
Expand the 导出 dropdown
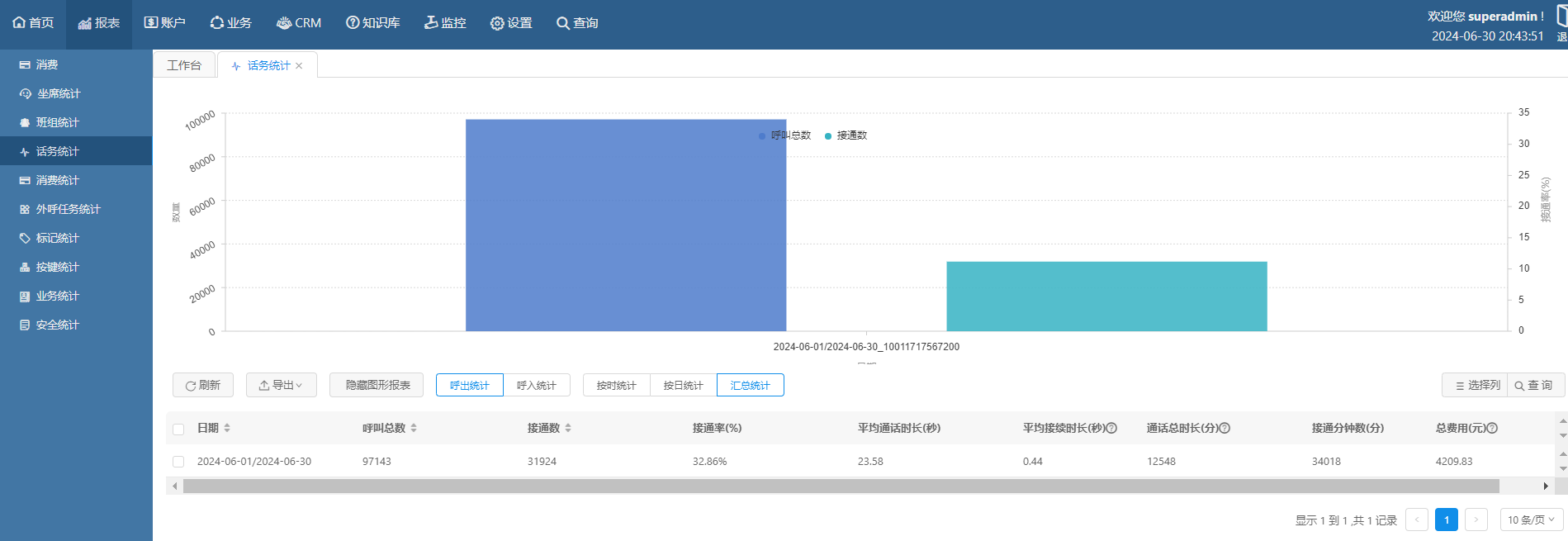point(282,385)
